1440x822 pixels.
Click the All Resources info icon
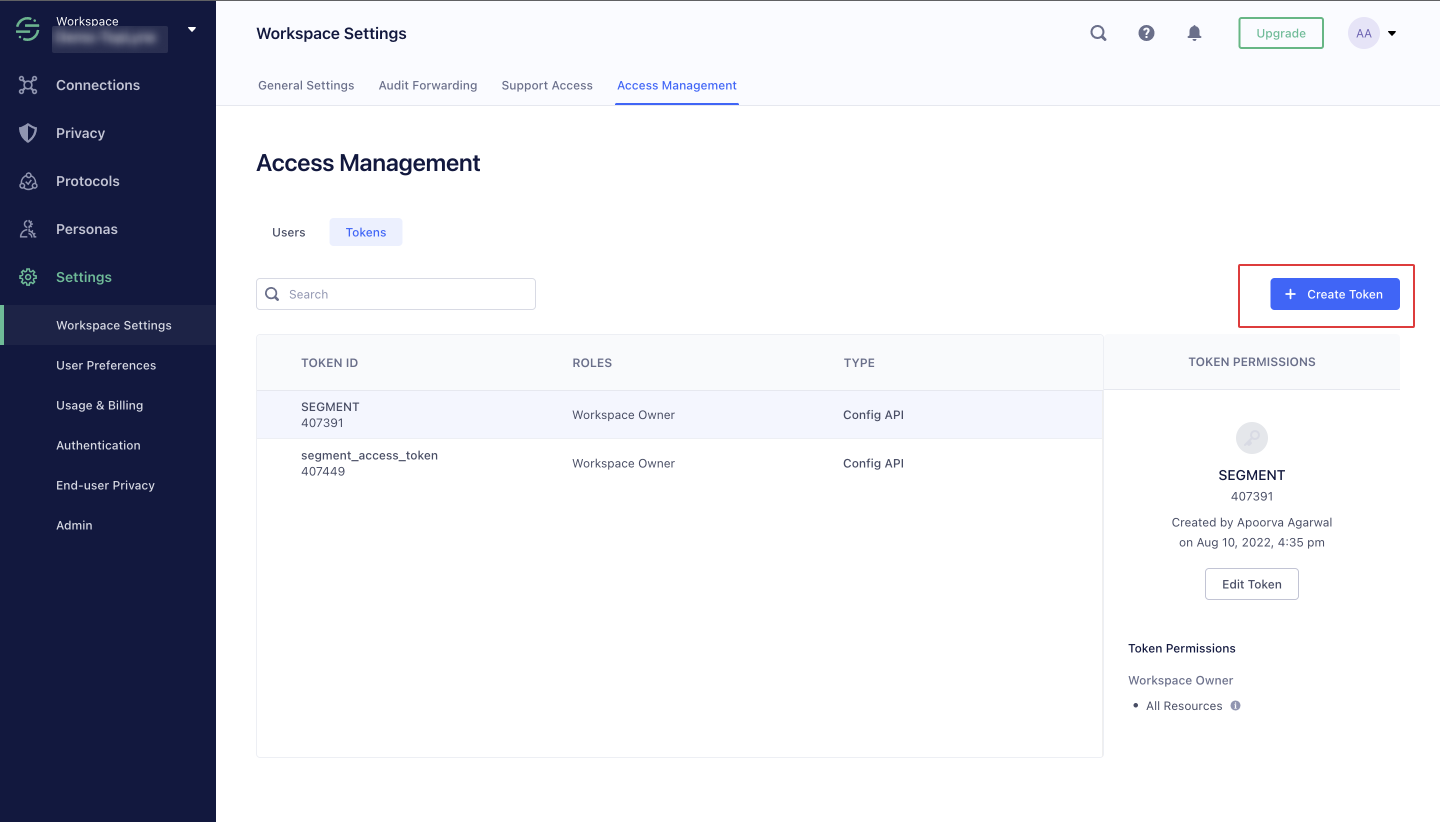tap(1235, 706)
